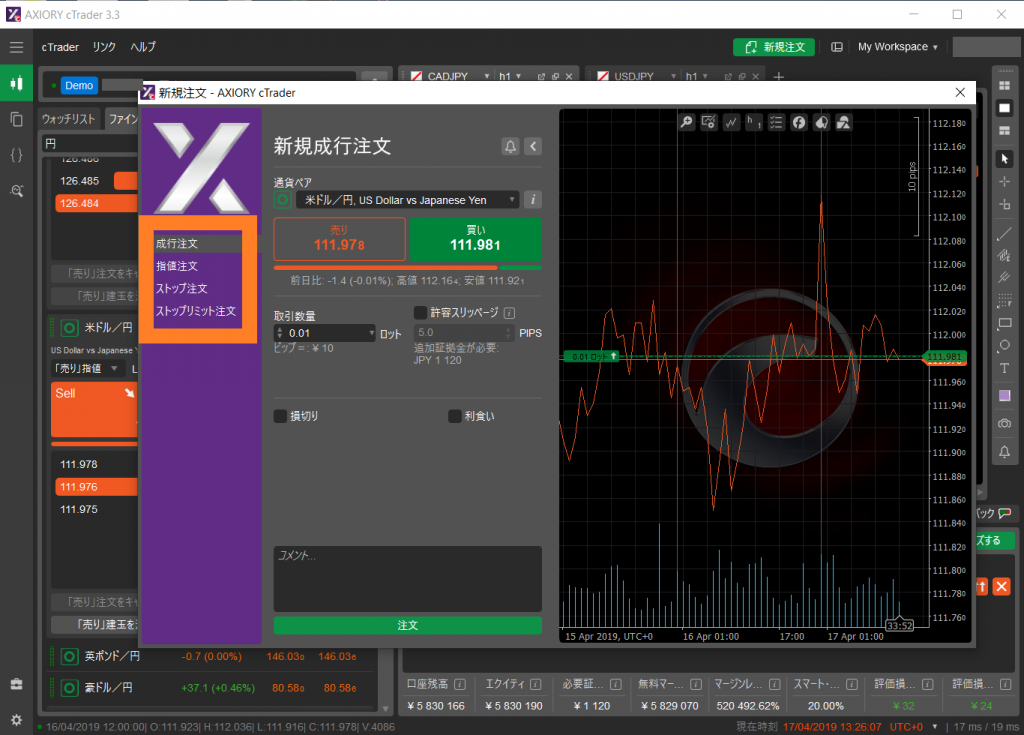
Task: Click the 円 watchlist search field
Action: click(x=90, y=143)
